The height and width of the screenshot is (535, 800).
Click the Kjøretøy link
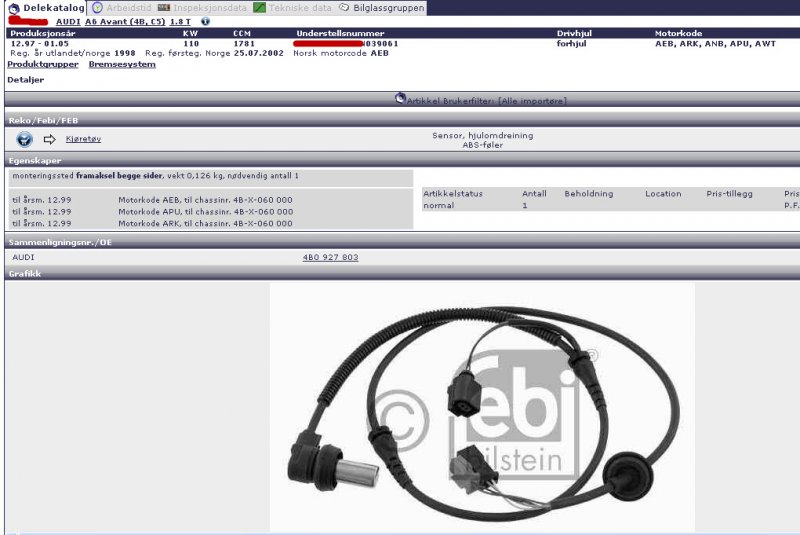tap(83, 139)
